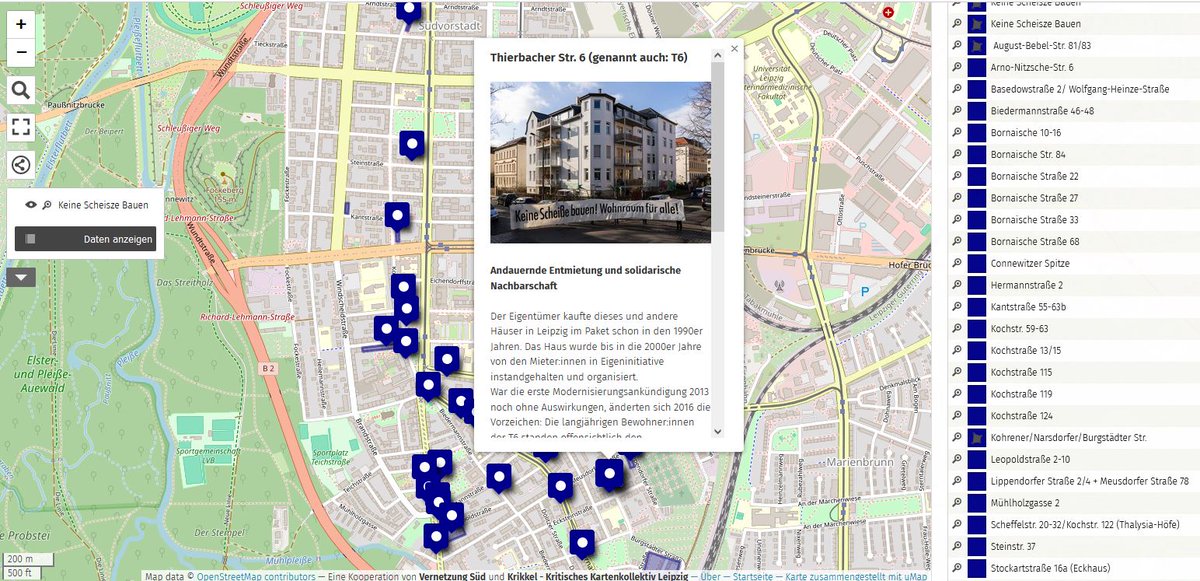Click the zoom out (−) icon

[20, 51]
